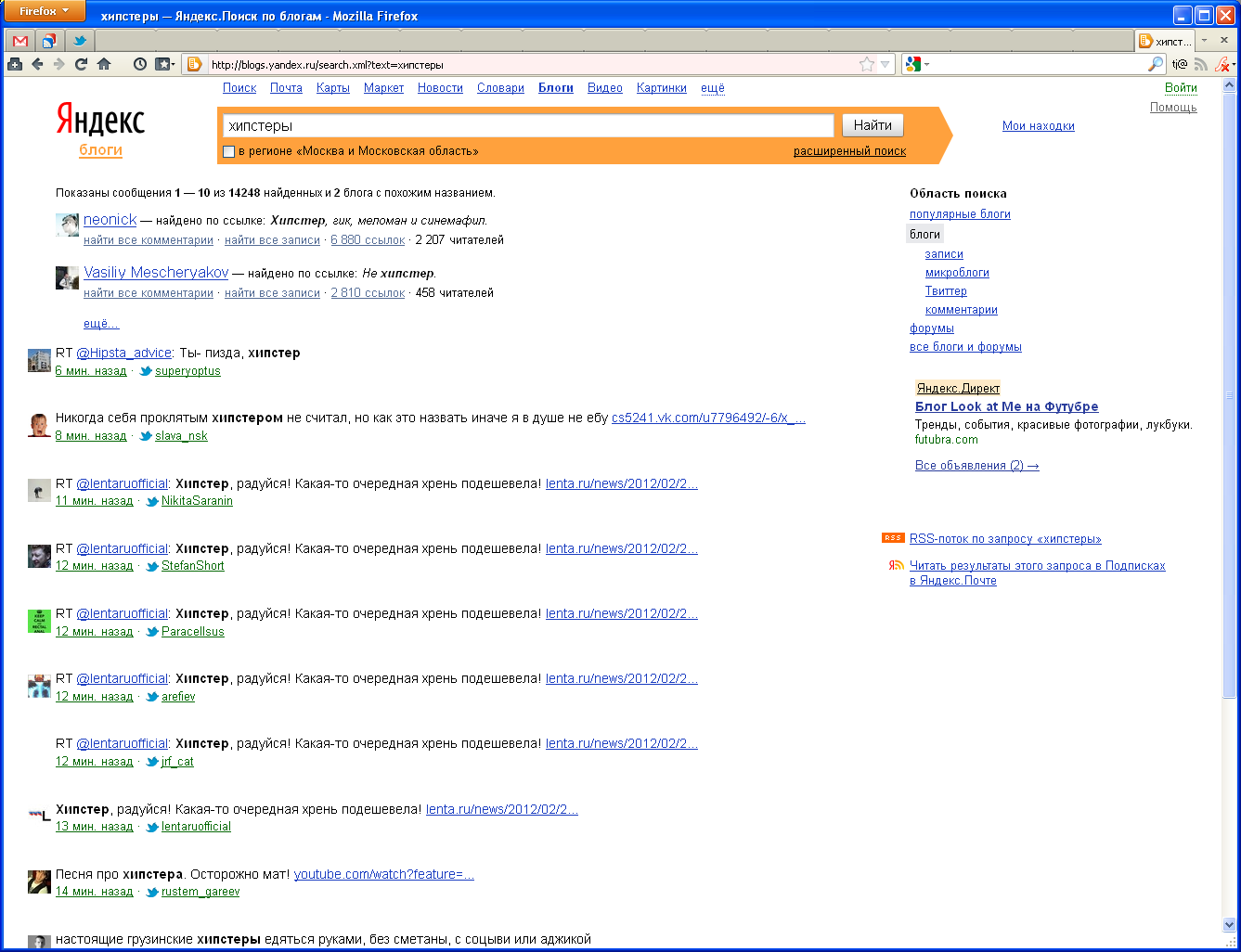Click the site identity icon in the address bar
This screenshot has width=1241, height=952.
(194, 64)
